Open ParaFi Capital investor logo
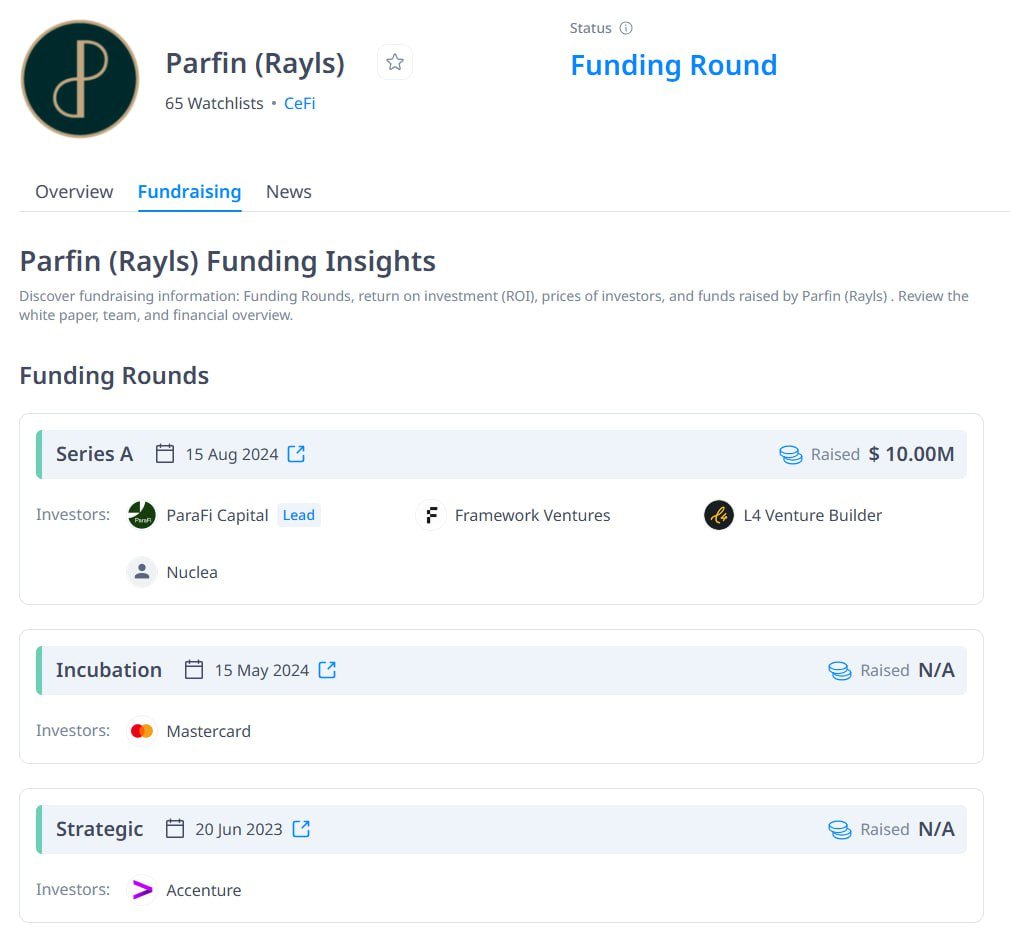This screenshot has height=930, width=1010. [x=142, y=515]
